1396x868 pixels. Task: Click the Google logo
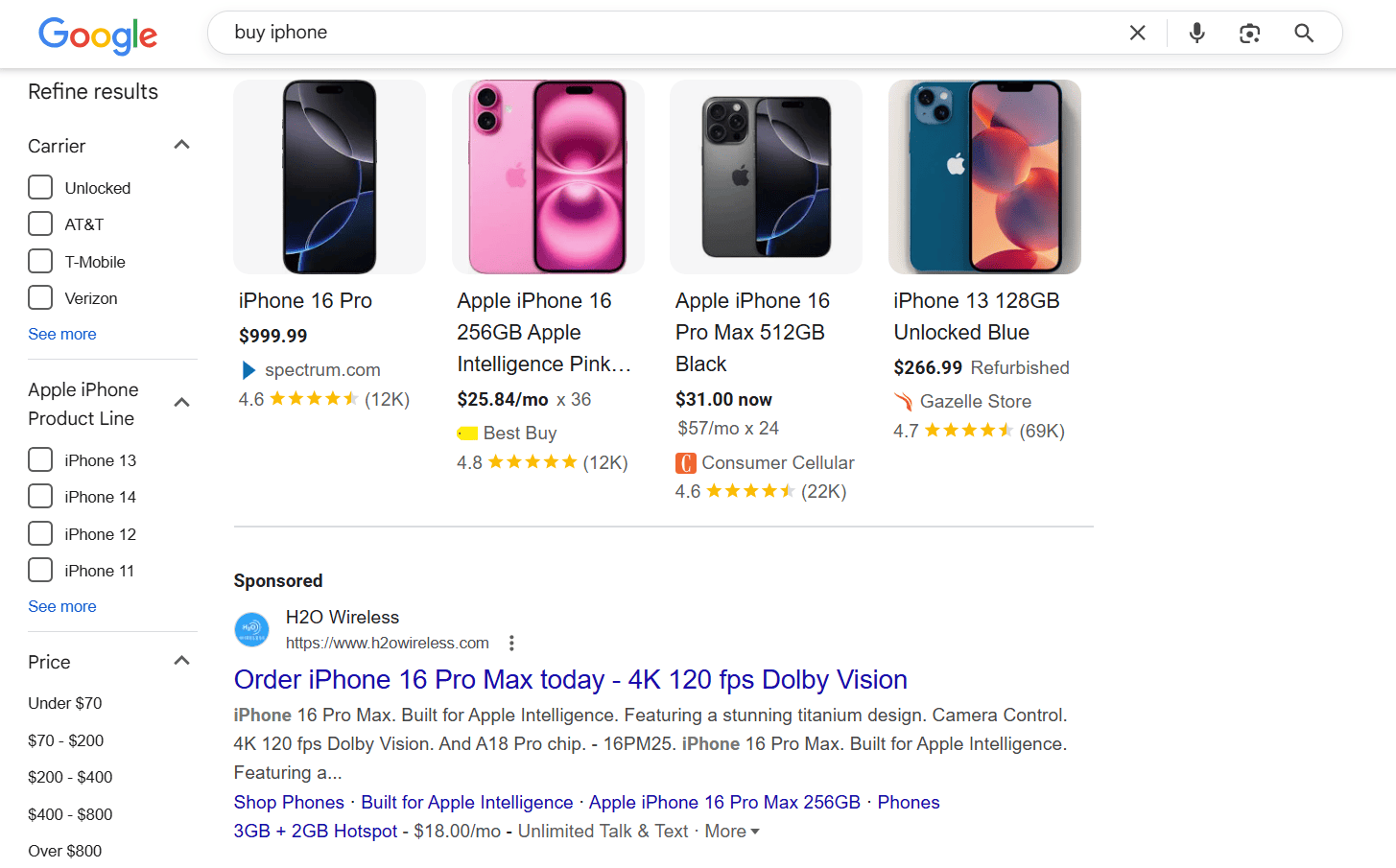point(97,35)
